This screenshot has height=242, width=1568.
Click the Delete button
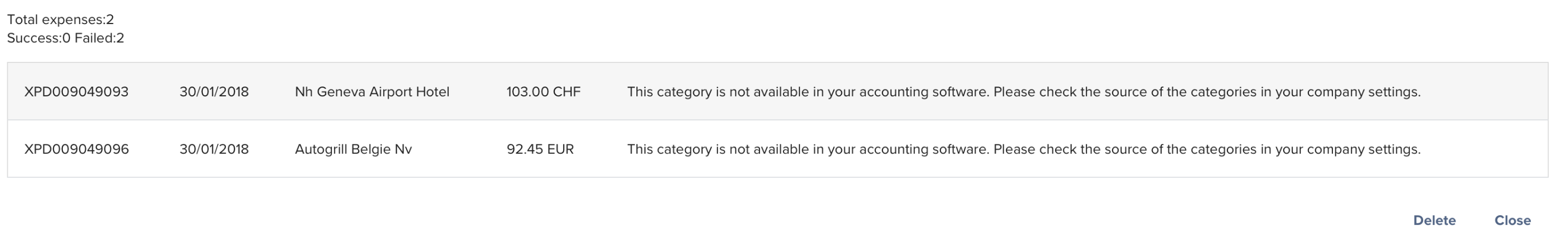tap(1434, 221)
